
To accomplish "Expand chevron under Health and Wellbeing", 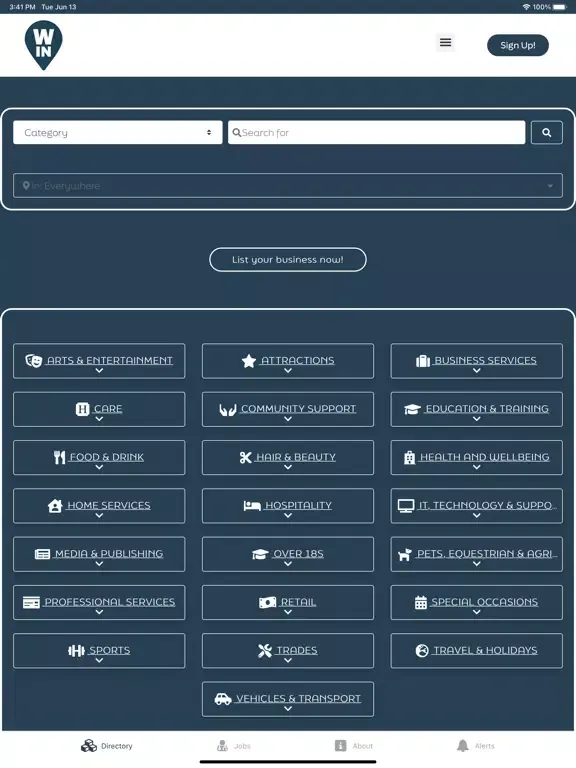I will pyautogui.click(x=477, y=467).
